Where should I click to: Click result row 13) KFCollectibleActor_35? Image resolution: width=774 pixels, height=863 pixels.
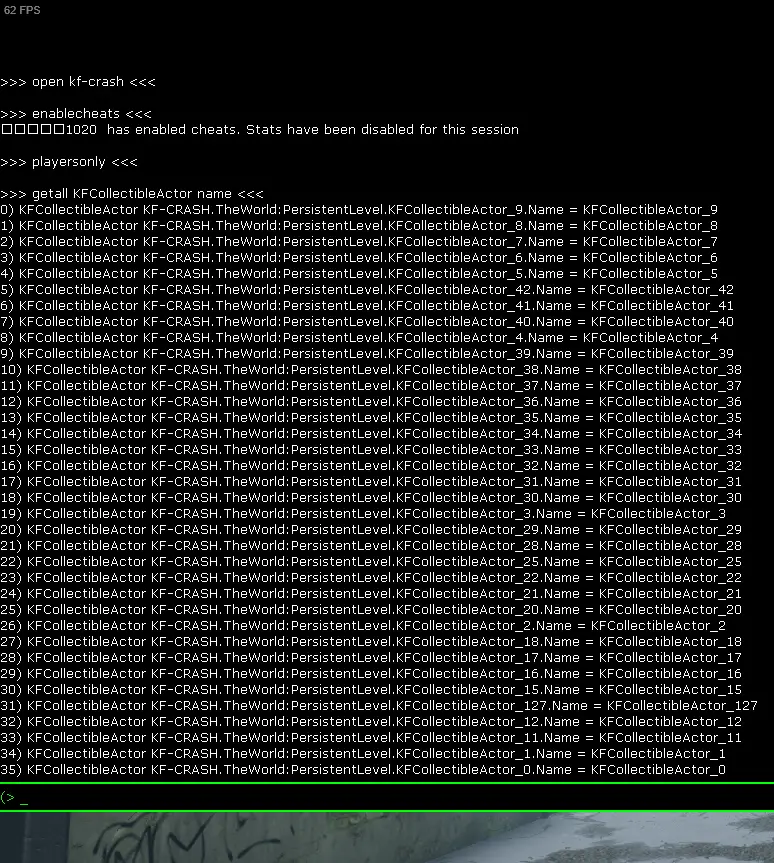click(x=371, y=417)
